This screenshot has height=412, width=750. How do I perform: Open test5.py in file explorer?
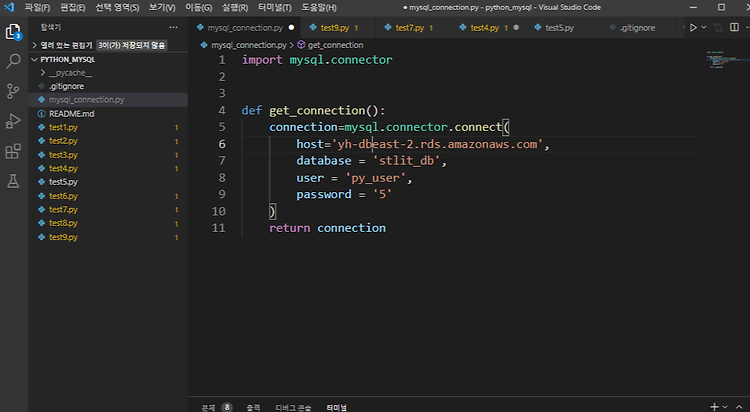[x=108, y=182]
